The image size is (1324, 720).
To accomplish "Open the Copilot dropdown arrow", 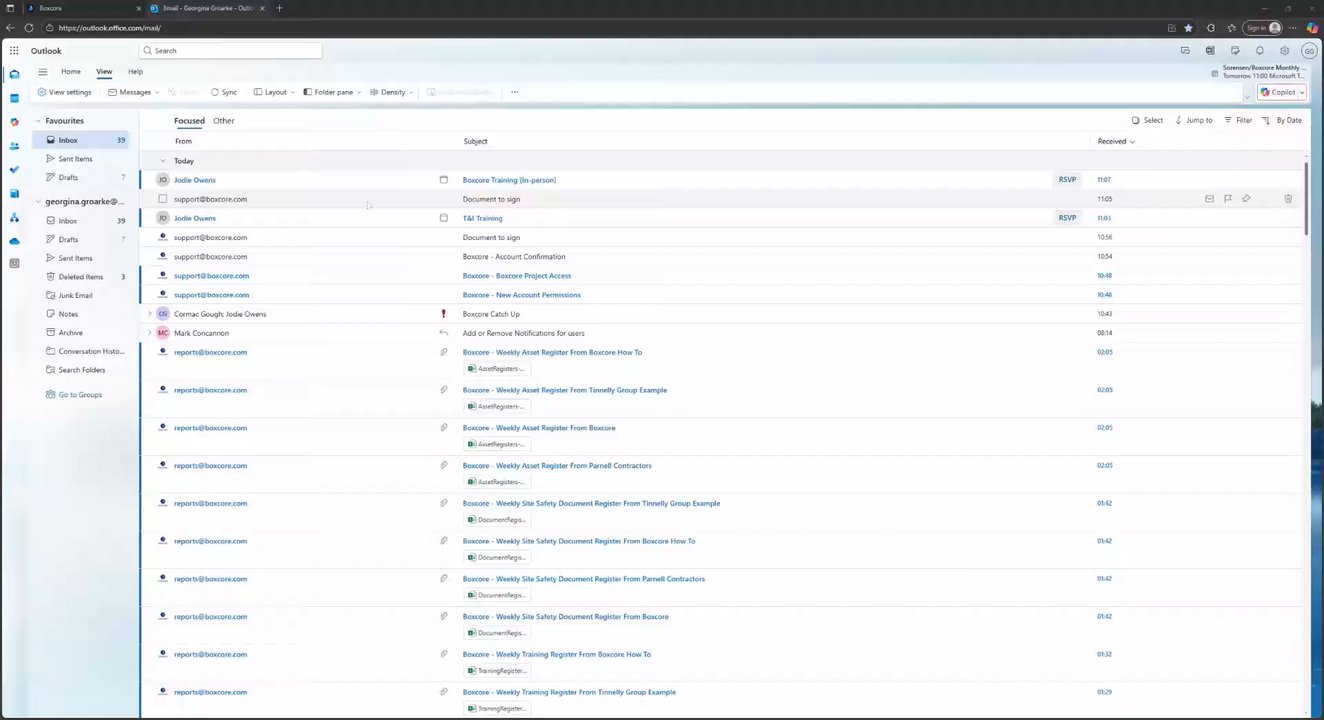I will (x=1302, y=92).
